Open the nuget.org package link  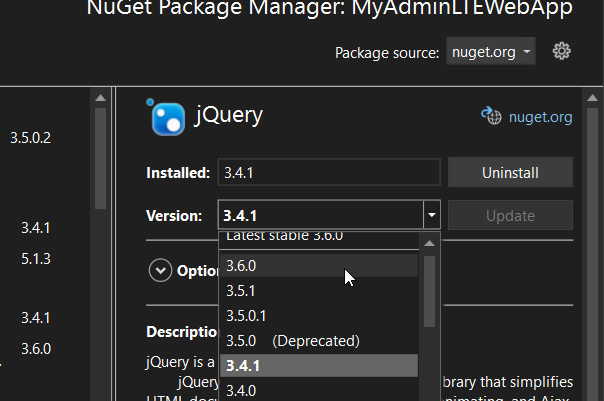[540, 117]
